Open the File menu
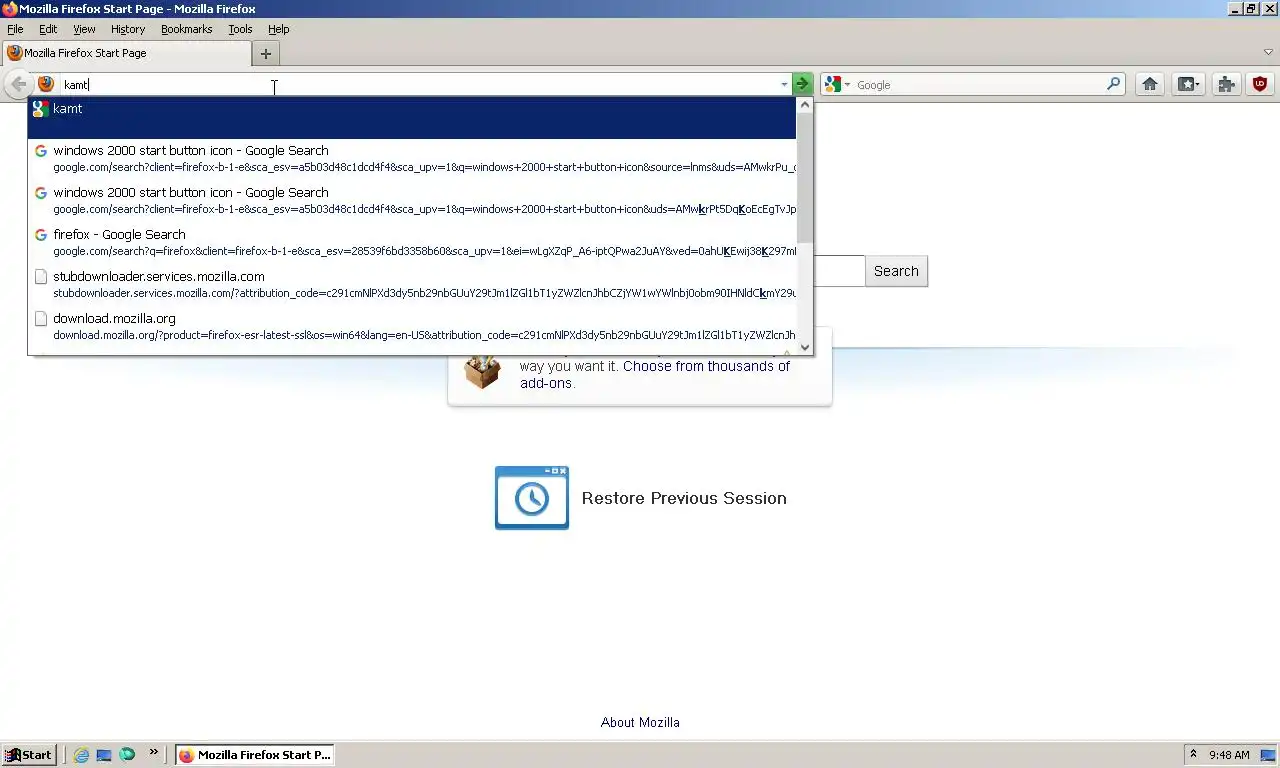Screen dimensions: 1280x768 15,29
